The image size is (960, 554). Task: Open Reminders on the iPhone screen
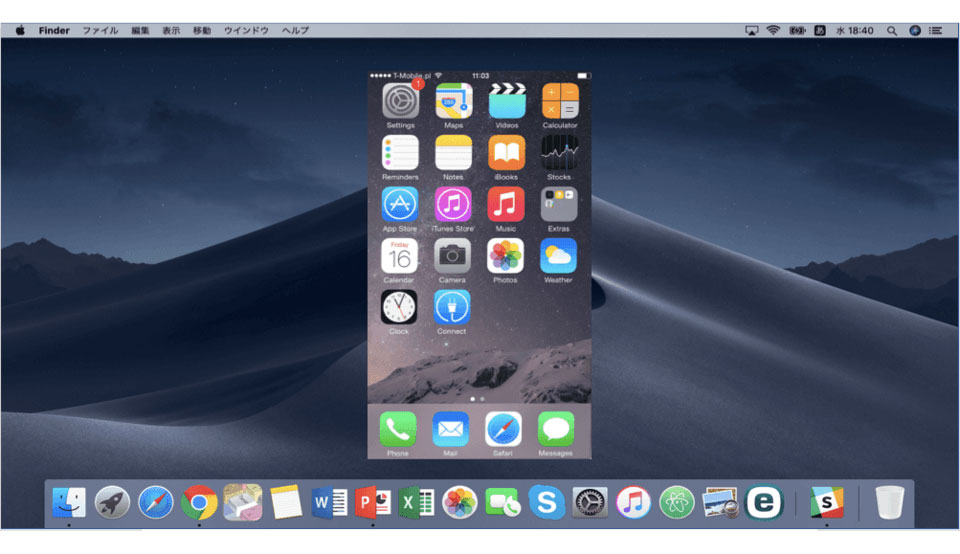400,152
